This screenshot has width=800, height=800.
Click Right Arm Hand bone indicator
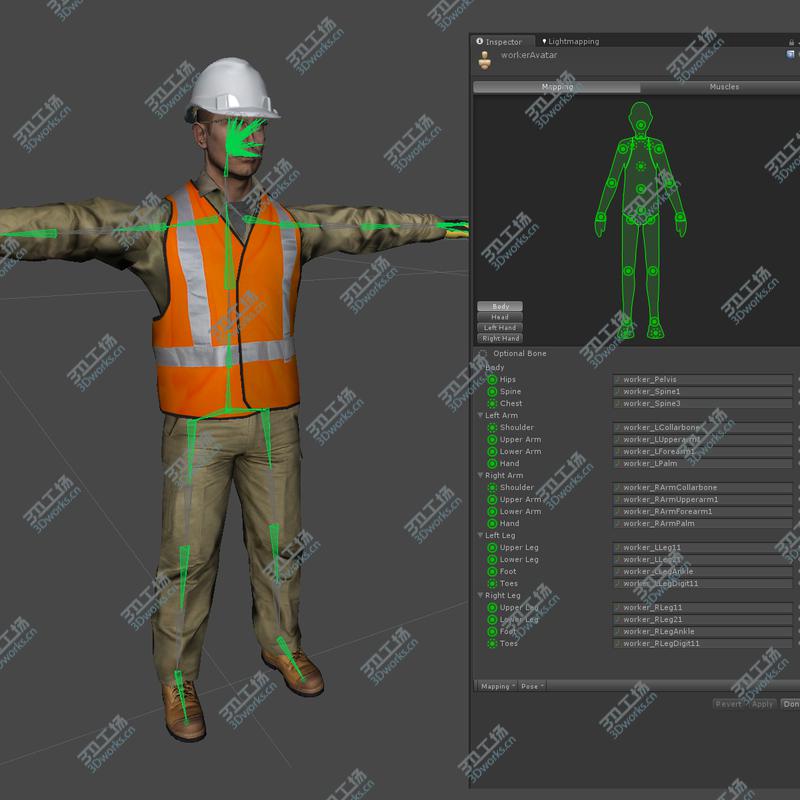point(492,523)
